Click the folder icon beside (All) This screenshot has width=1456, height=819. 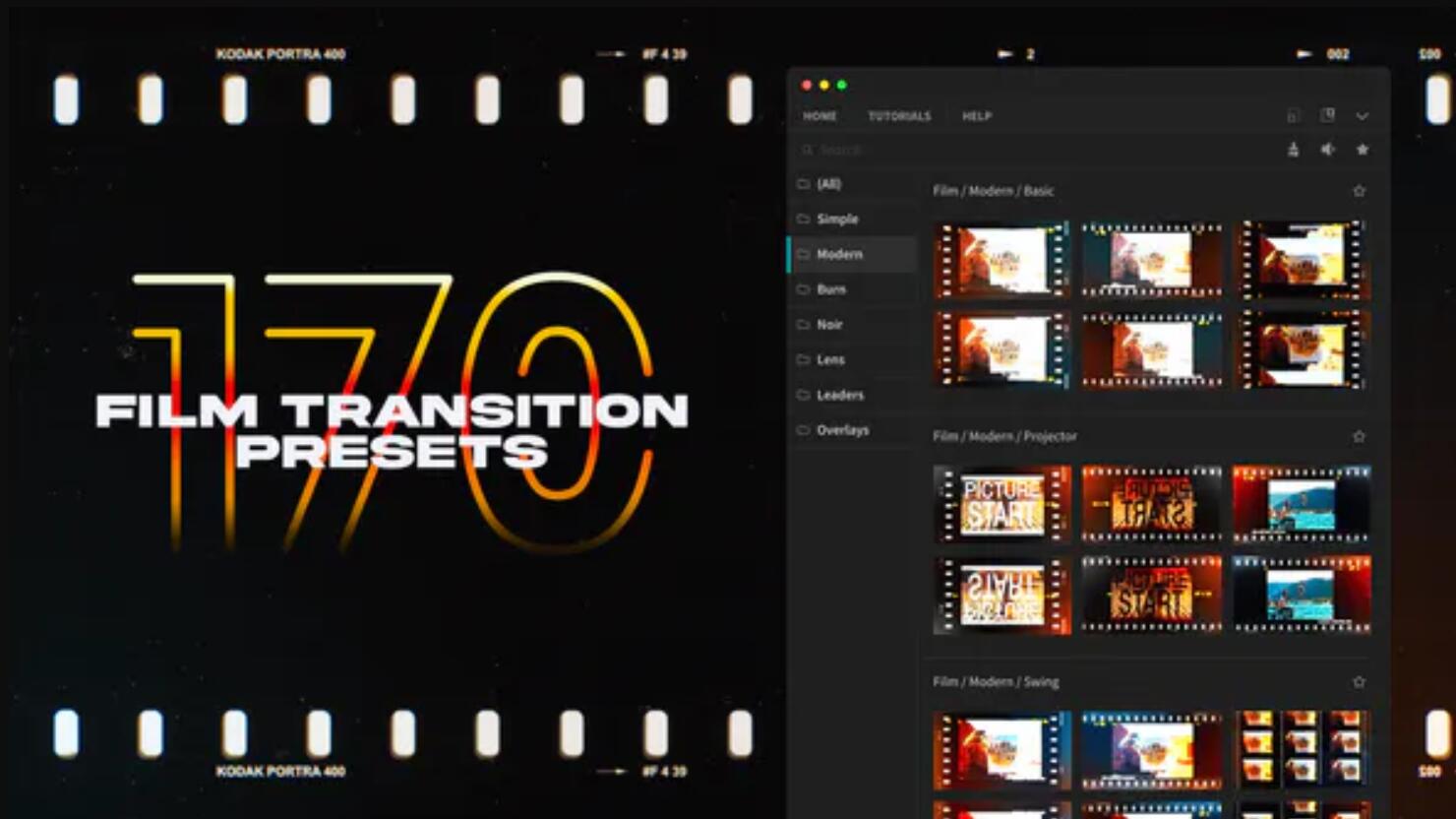pyautogui.click(x=803, y=184)
